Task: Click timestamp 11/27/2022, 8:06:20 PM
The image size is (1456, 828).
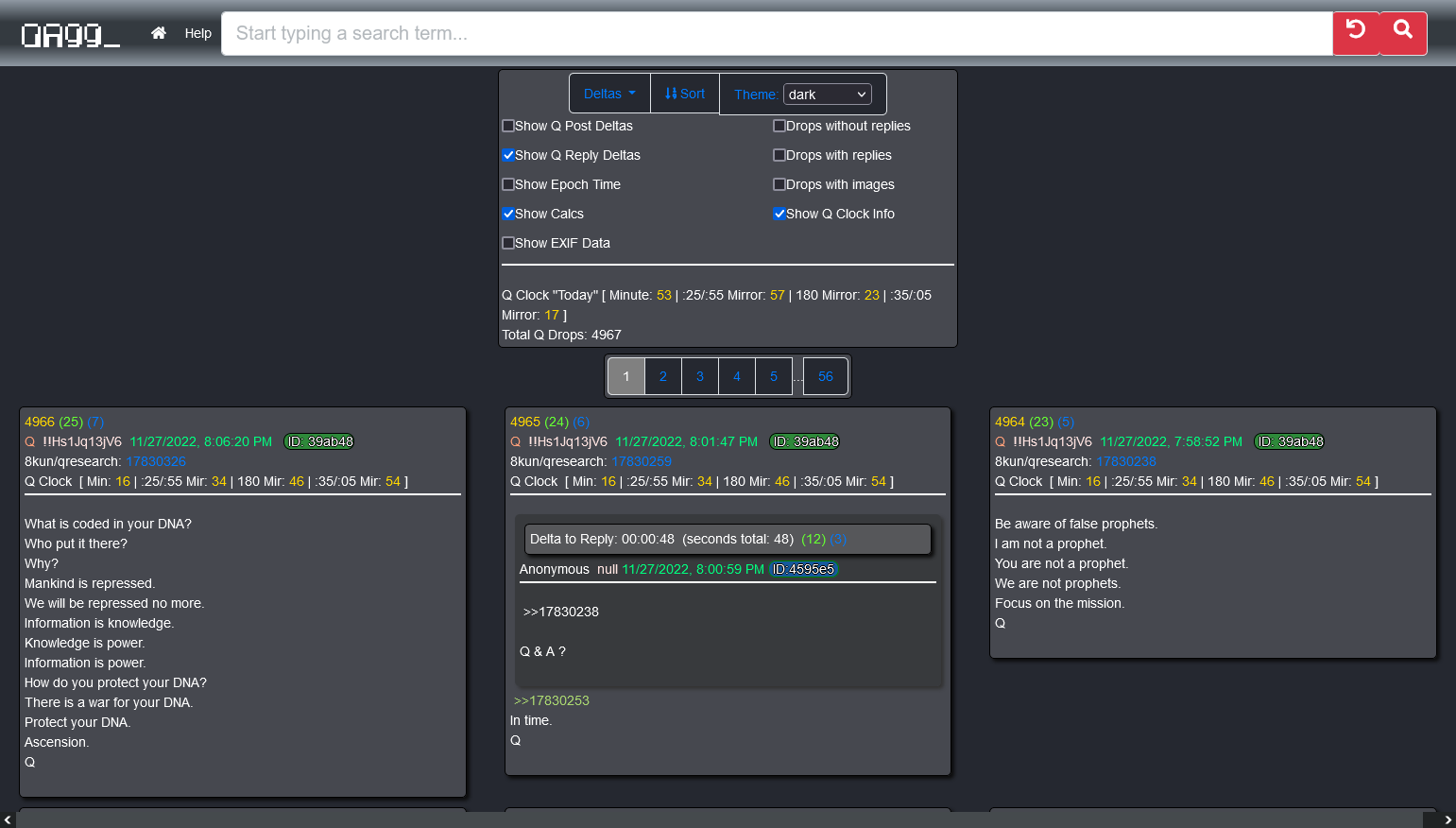Action: (x=201, y=441)
